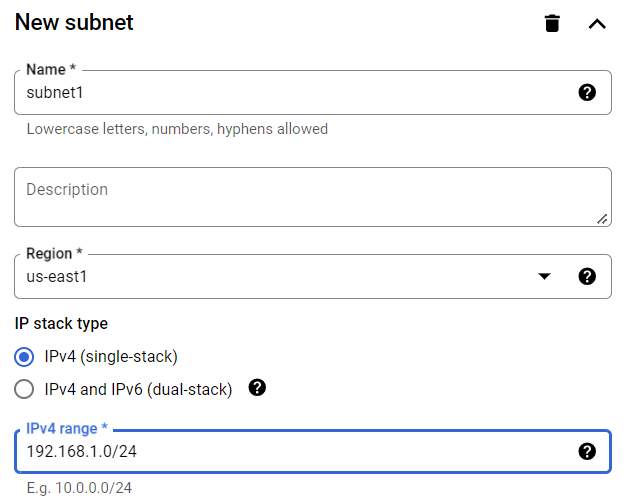This screenshot has width=629, height=504.
Task: Click the "IPv4 and IPv6 (dual-stack)" label
Action: tap(139, 389)
